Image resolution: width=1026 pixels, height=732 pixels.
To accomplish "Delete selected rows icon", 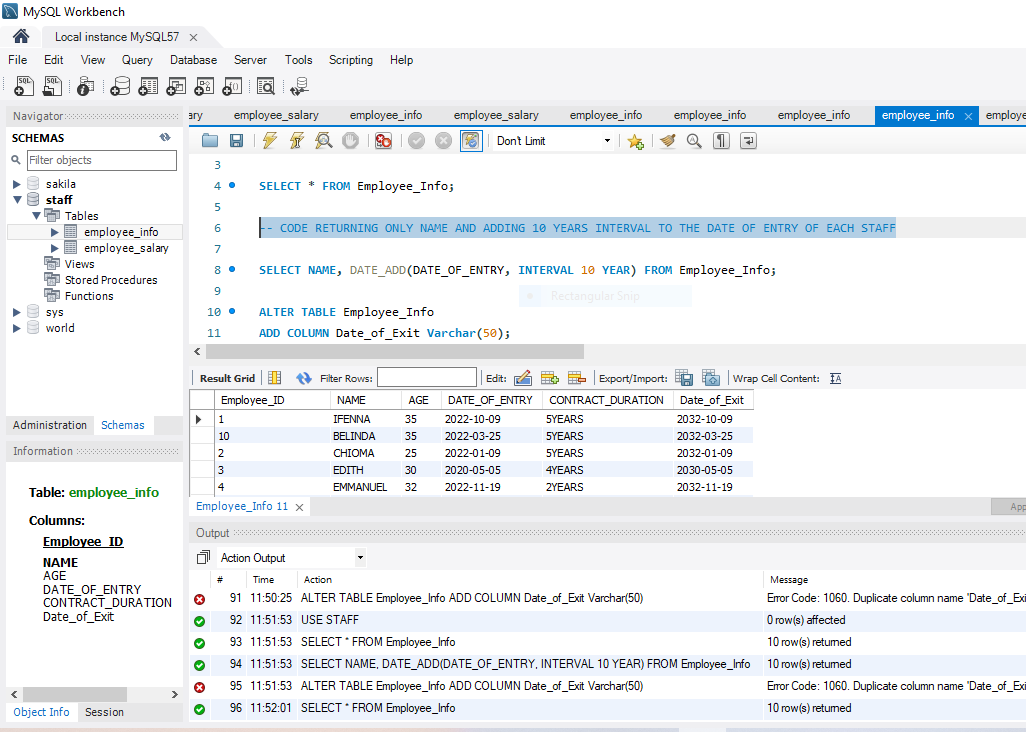I will click(576, 378).
